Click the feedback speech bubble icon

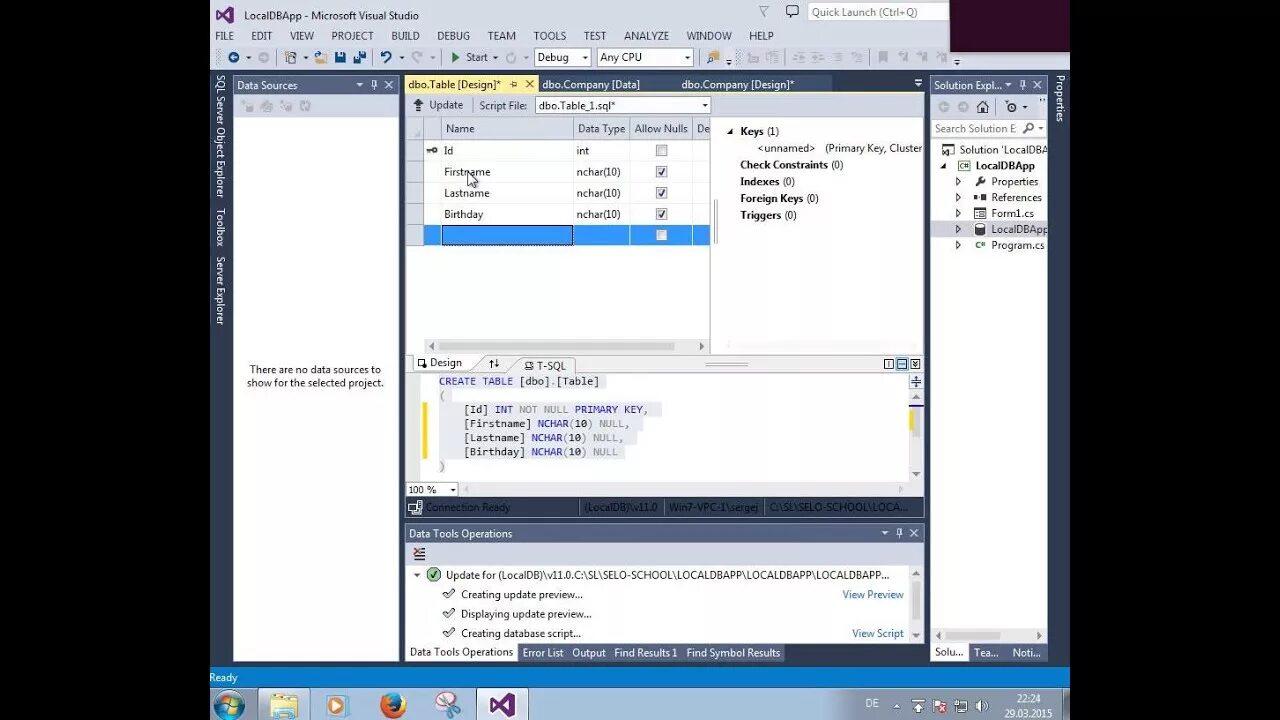(792, 12)
